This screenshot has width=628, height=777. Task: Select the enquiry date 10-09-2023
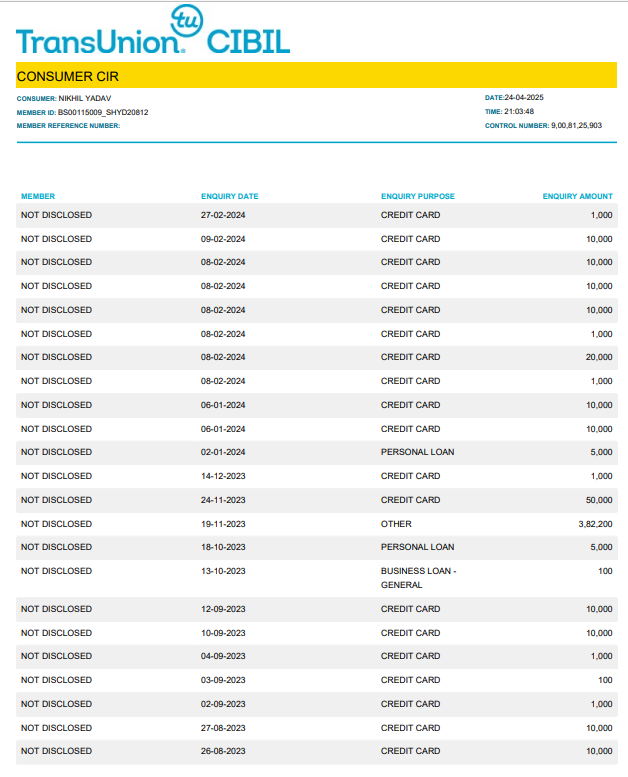(223, 633)
